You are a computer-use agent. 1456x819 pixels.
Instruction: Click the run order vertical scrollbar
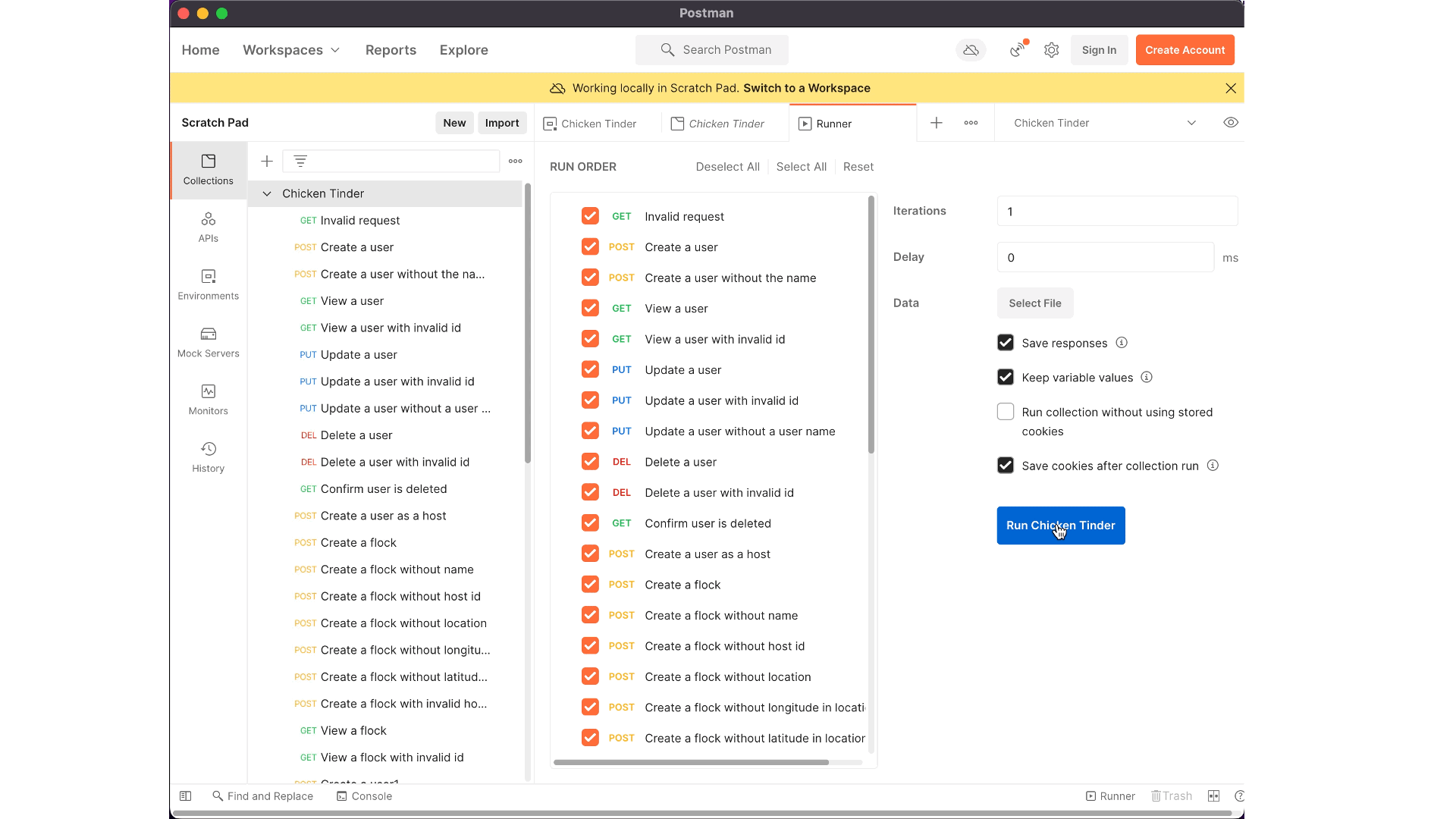click(871, 325)
